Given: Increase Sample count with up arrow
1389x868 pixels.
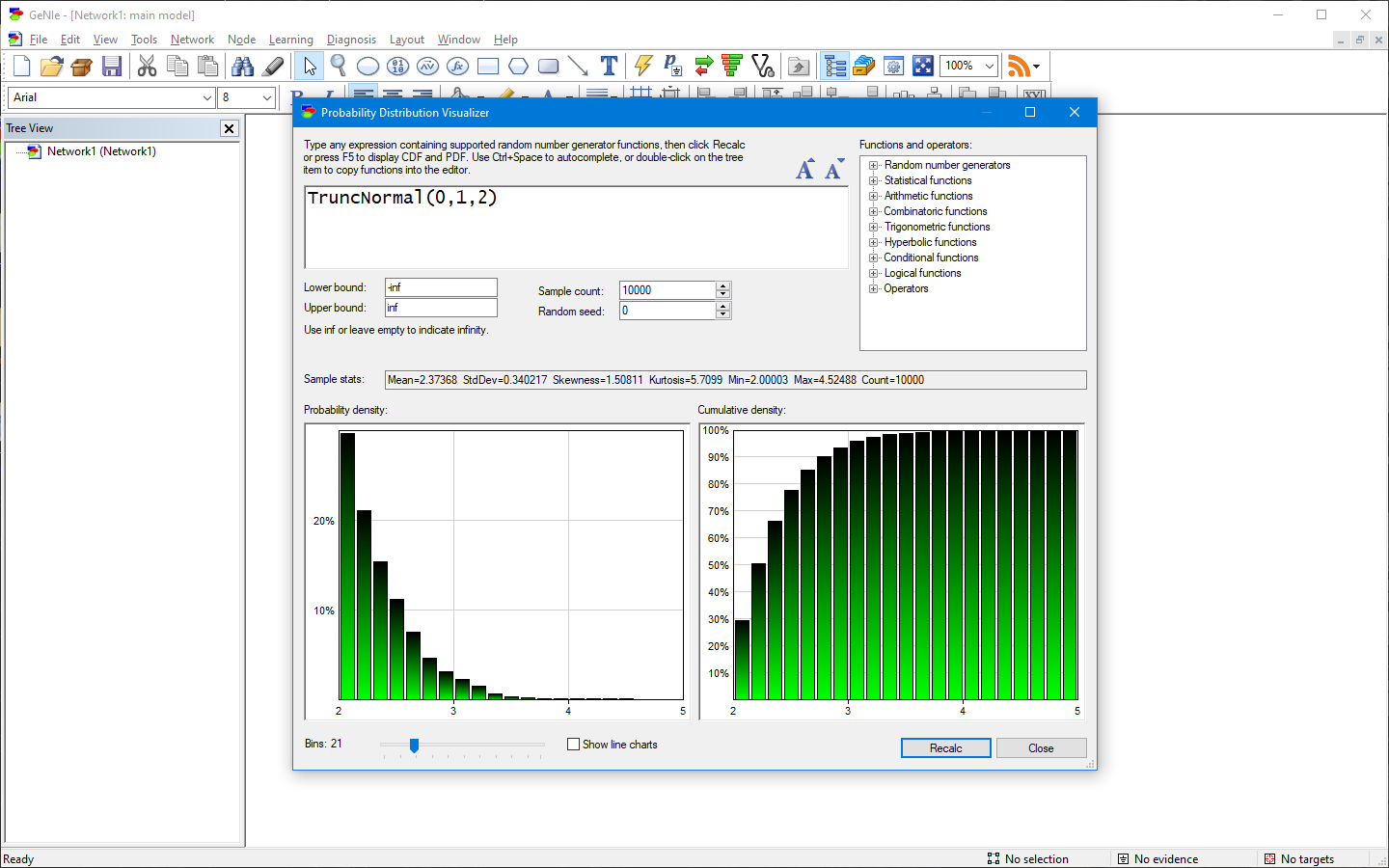Looking at the screenshot, I should pyautogui.click(x=723, y=285).
